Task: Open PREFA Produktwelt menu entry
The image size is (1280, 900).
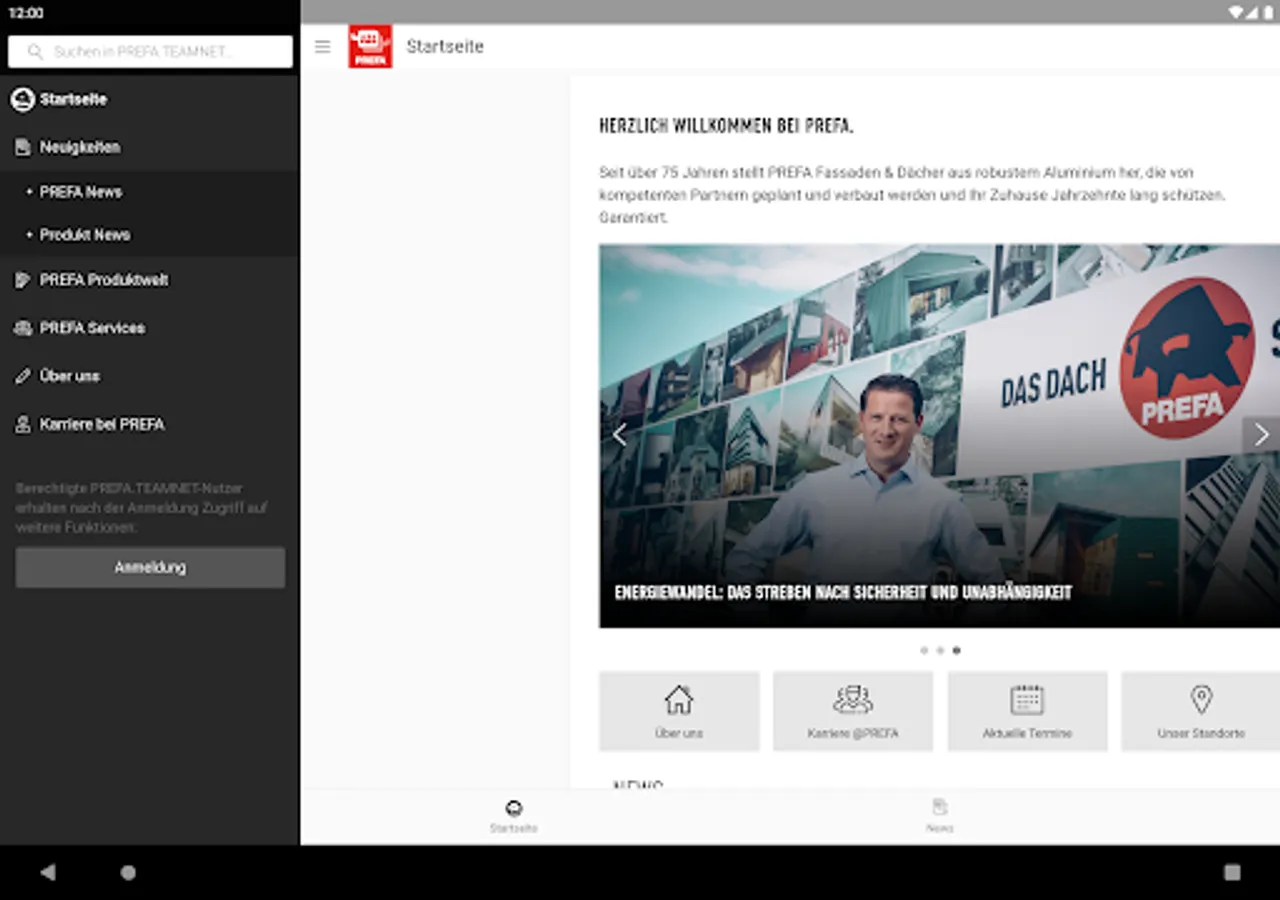Action: 150,280
